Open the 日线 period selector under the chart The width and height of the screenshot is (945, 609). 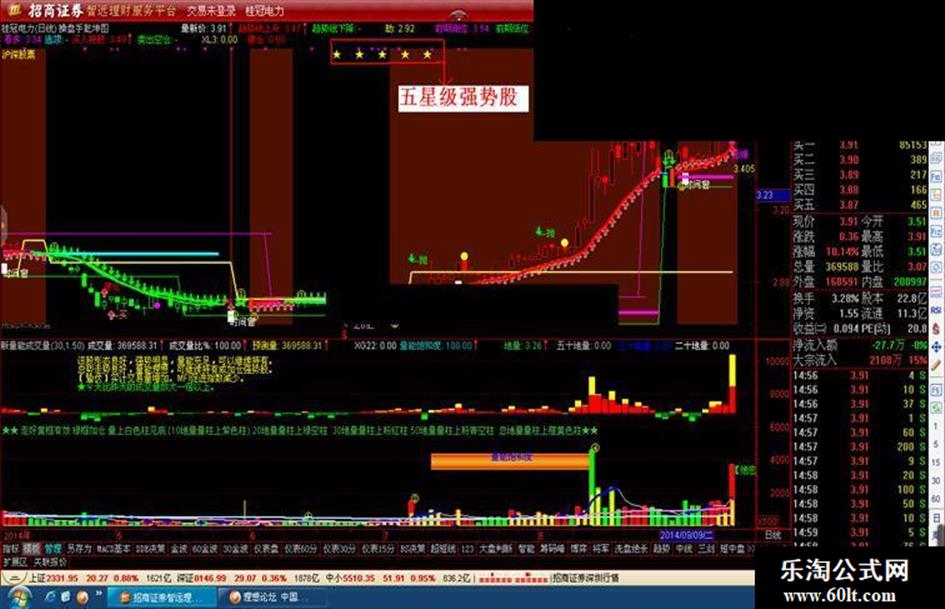(773, 535)
